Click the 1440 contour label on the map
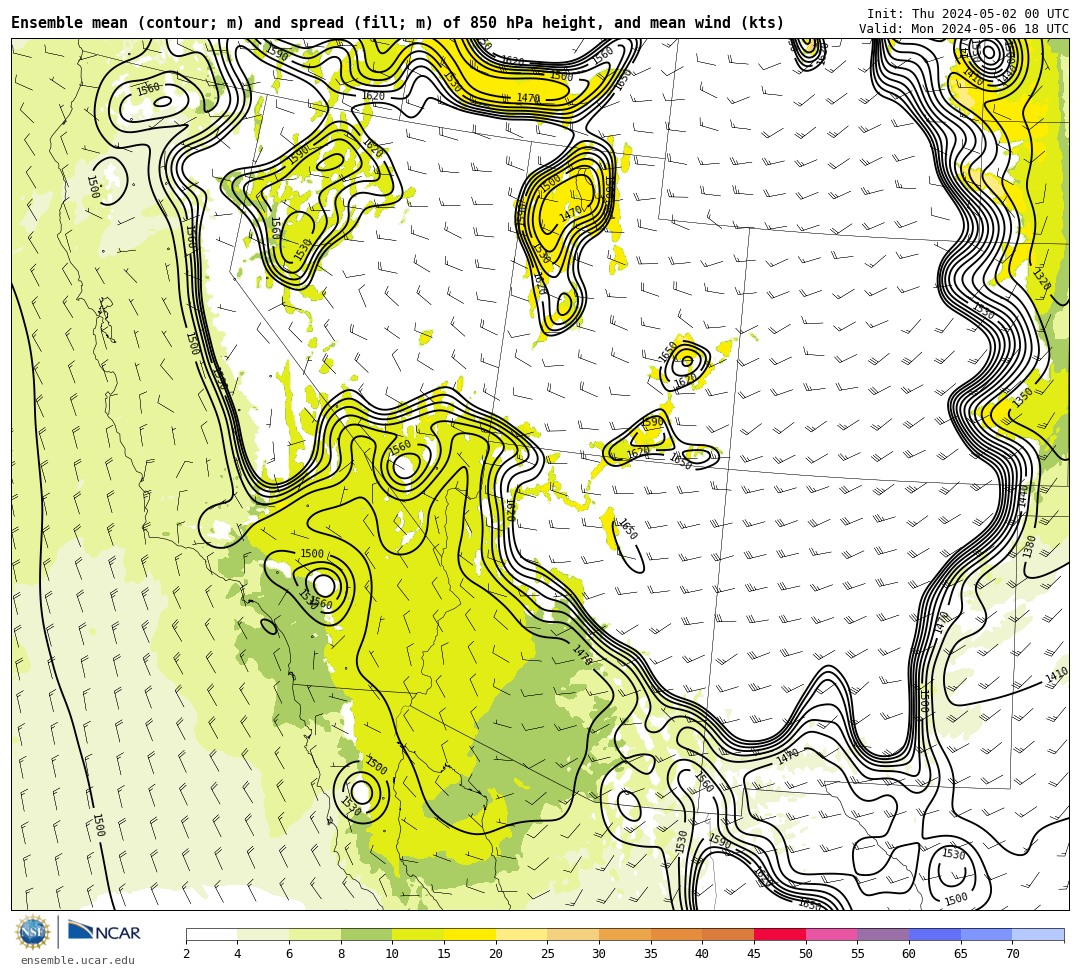The image size is (1080, 973). [1023, 496]
